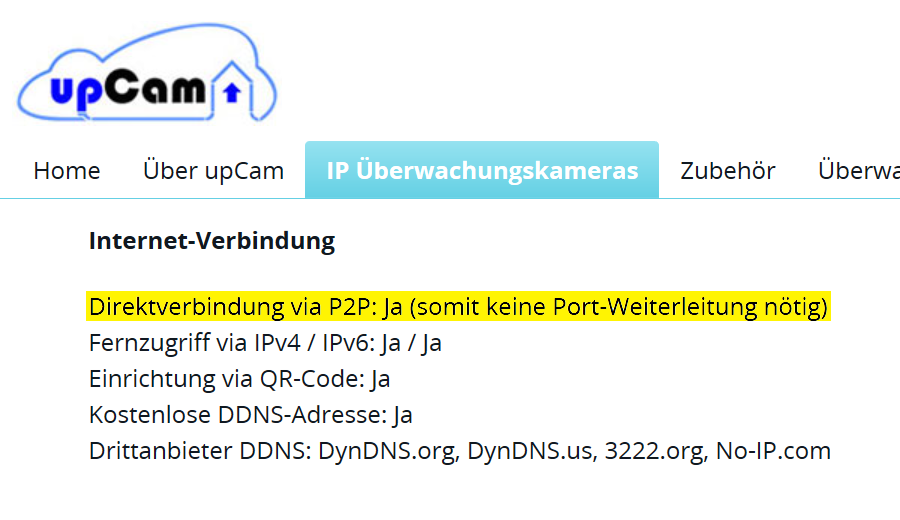Viewport: 900px width, 520px height.
Task: Click the No-IP.com text
Action: click(774, 451)
